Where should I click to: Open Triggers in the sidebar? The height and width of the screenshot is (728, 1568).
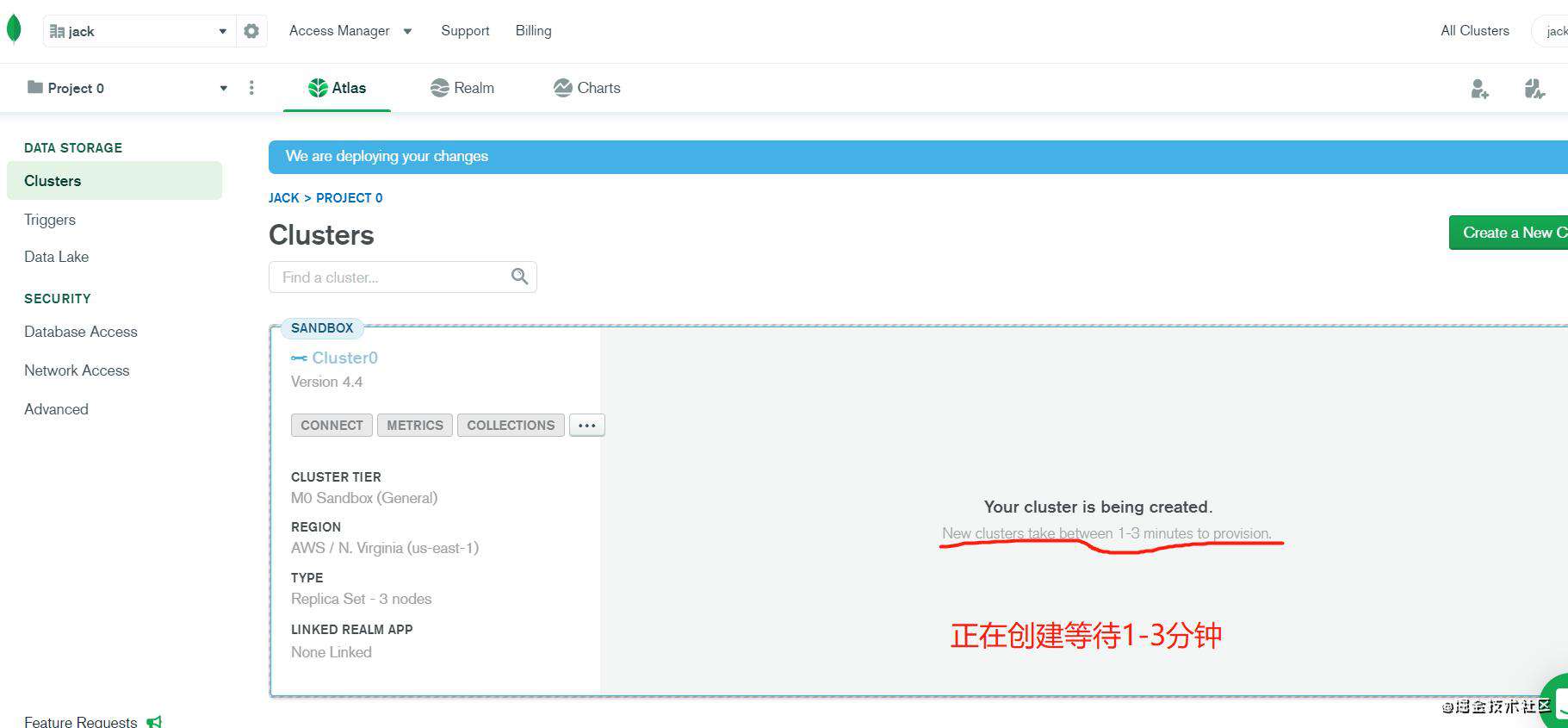50,220
